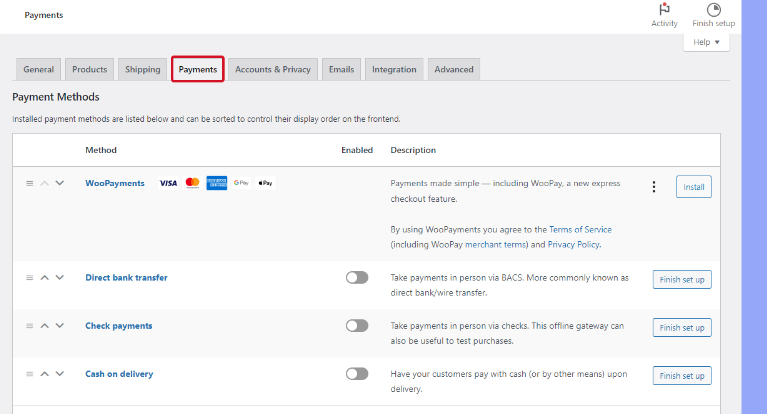Click Finish set up for Cash on delivery

pyautogui.click(x=682, y=376)
